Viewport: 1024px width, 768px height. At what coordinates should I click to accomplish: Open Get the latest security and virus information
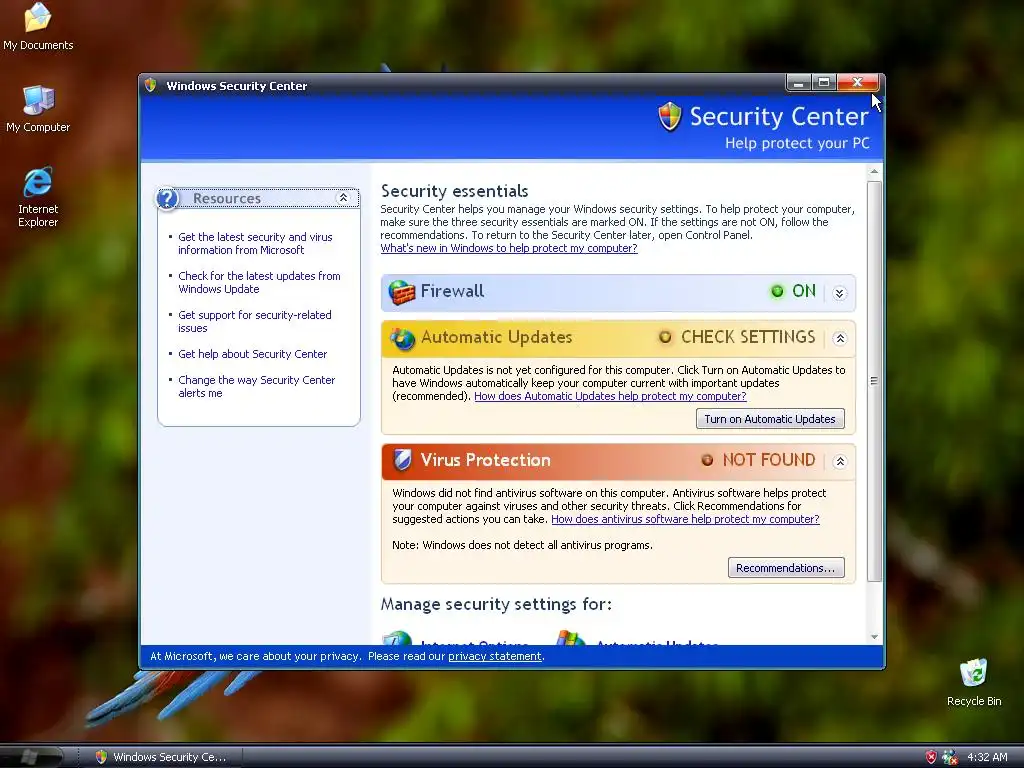[x=255, y=244]
